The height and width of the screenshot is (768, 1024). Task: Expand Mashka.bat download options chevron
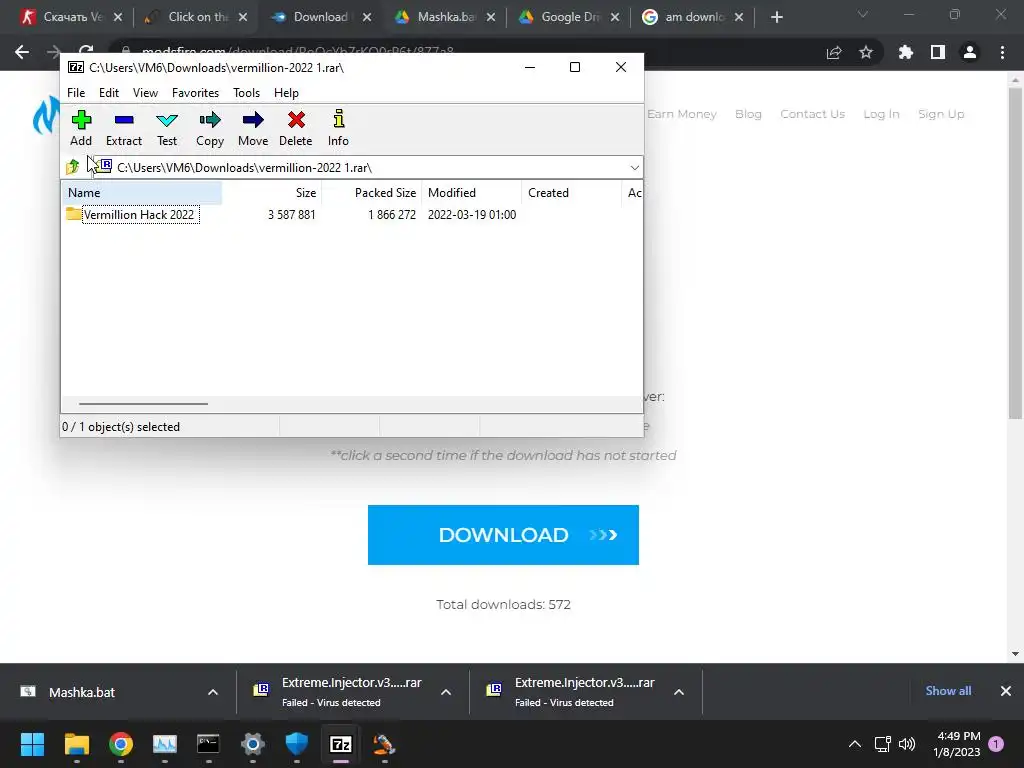tap(213, 692)
